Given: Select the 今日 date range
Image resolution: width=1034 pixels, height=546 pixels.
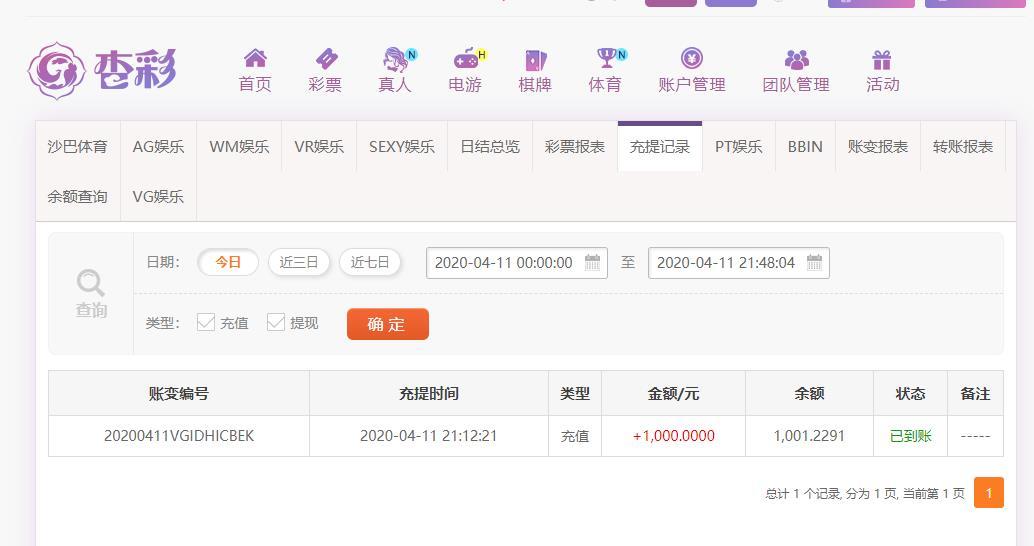Looking at the screenshot, I should 228,262.
